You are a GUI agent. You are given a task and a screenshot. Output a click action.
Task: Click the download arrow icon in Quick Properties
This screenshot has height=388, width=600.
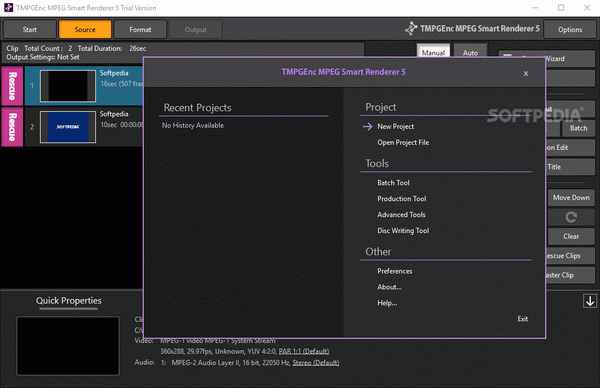(590, 301)
